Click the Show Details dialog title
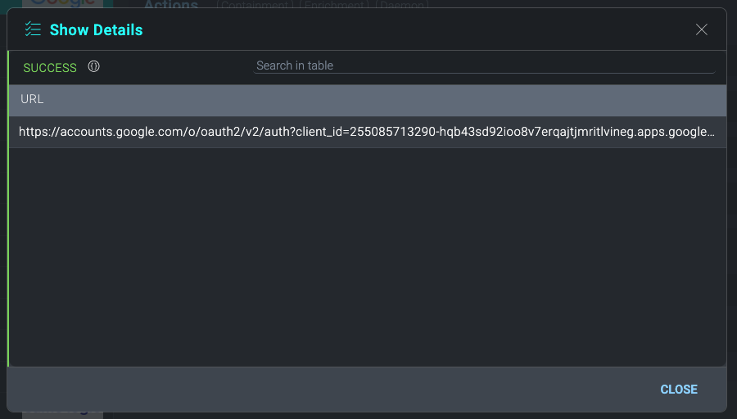The height and width of the screenshot is (420, 738). (96, 30)
